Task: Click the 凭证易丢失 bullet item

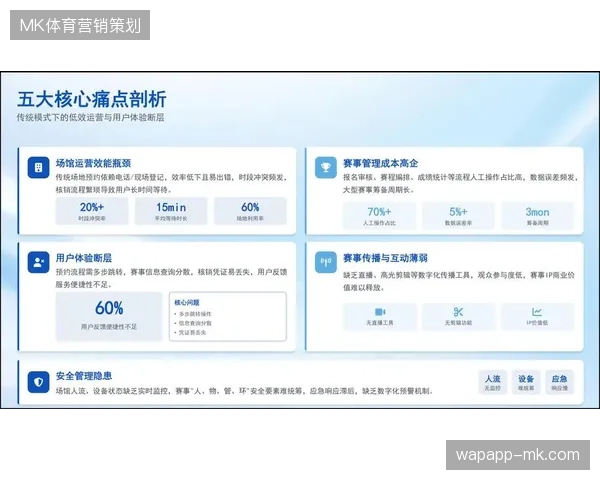Action: click(190, 333)
